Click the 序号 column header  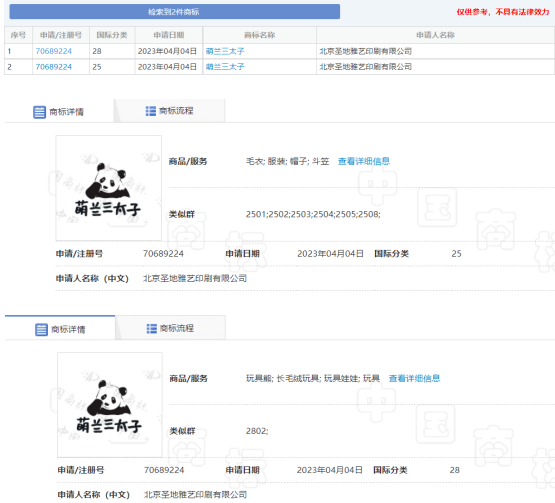[x=18, y=35]
